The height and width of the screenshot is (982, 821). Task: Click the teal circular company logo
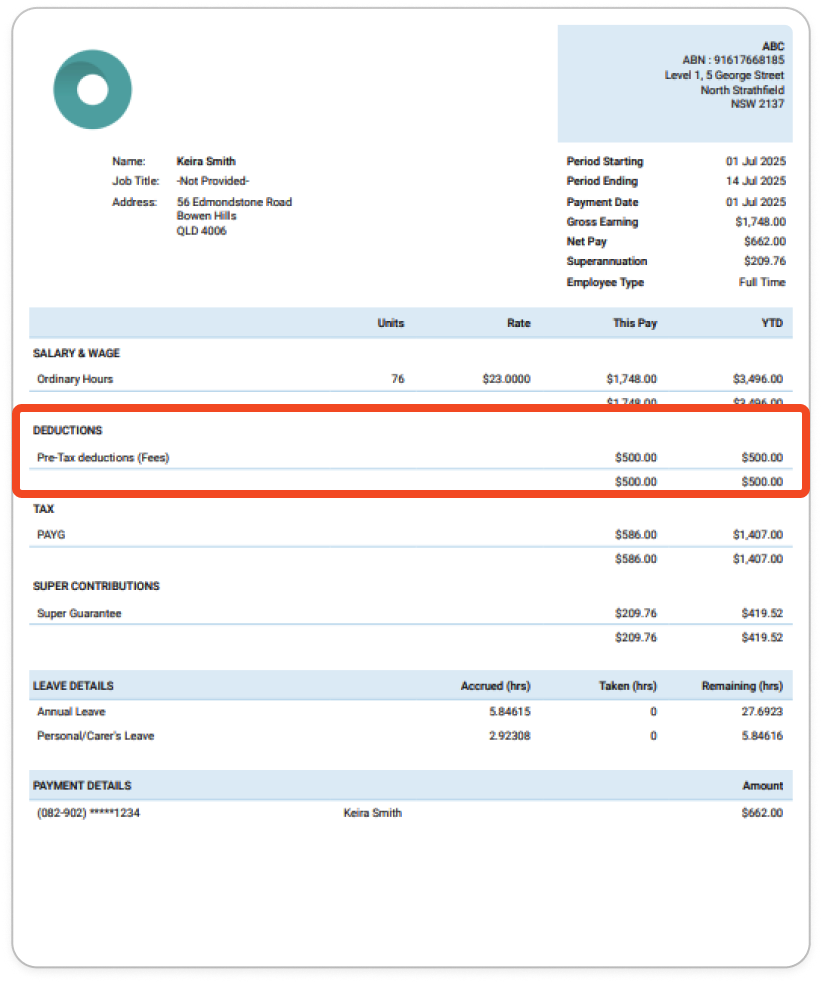click(x=93, y=89)
